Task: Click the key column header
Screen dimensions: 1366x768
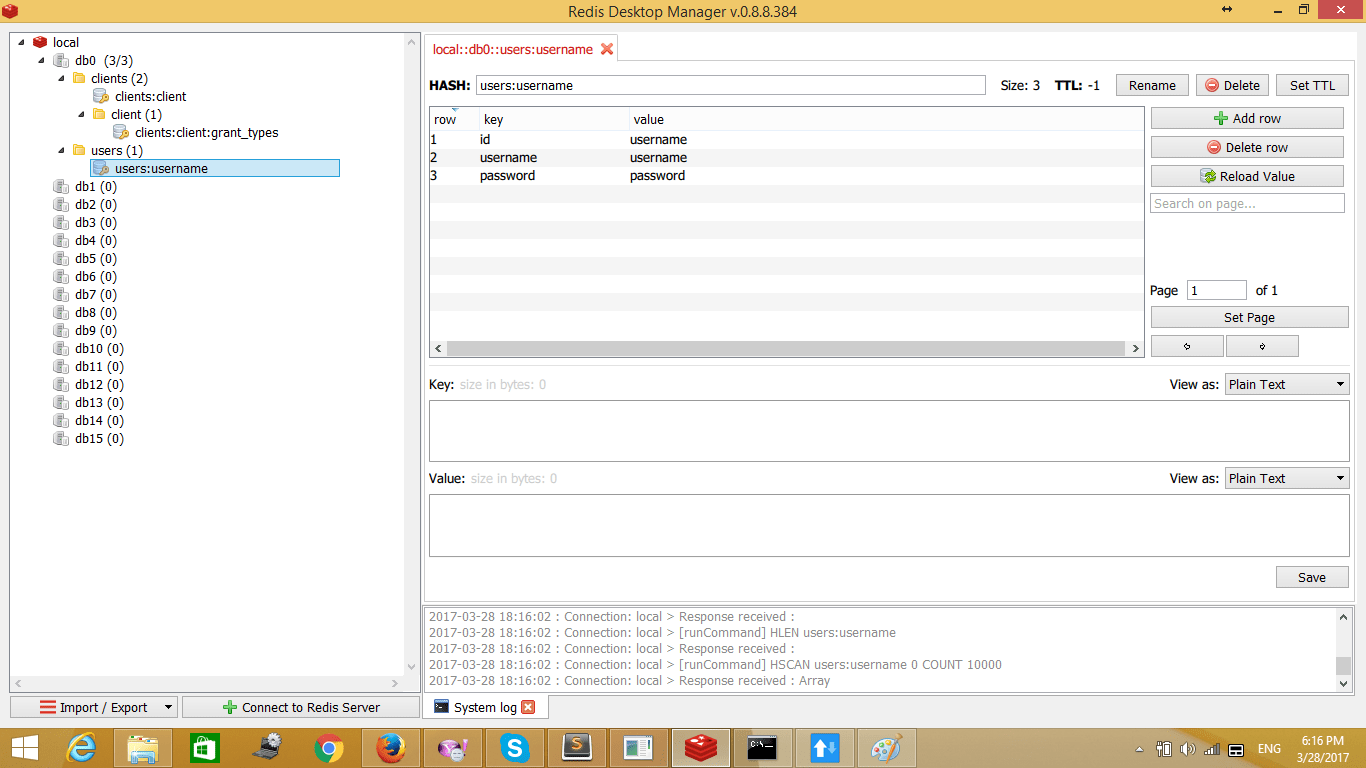Action: click(x=554, y=119)
